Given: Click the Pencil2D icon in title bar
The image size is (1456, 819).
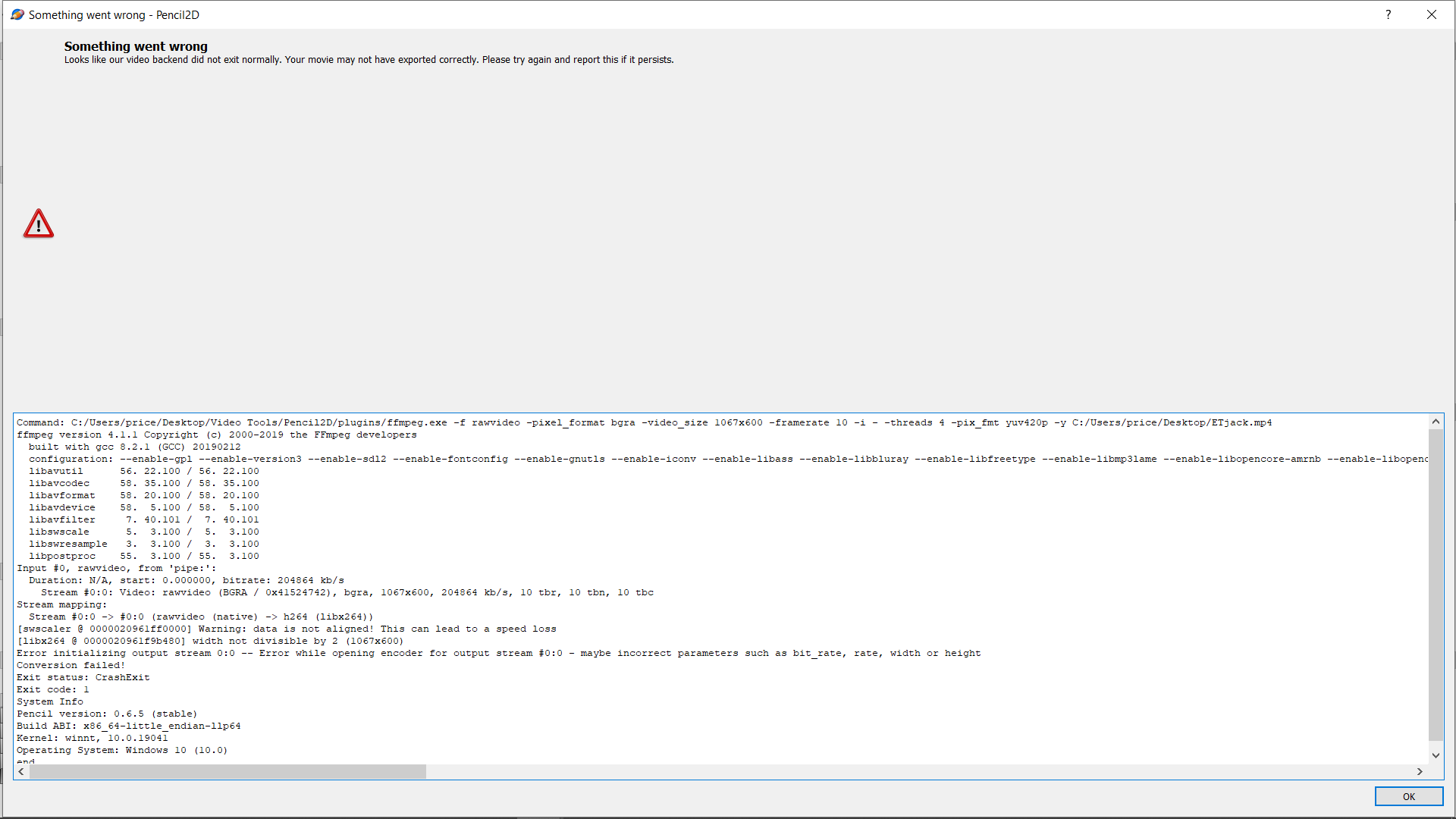Looking at the screenshot, I should (17, 14).
